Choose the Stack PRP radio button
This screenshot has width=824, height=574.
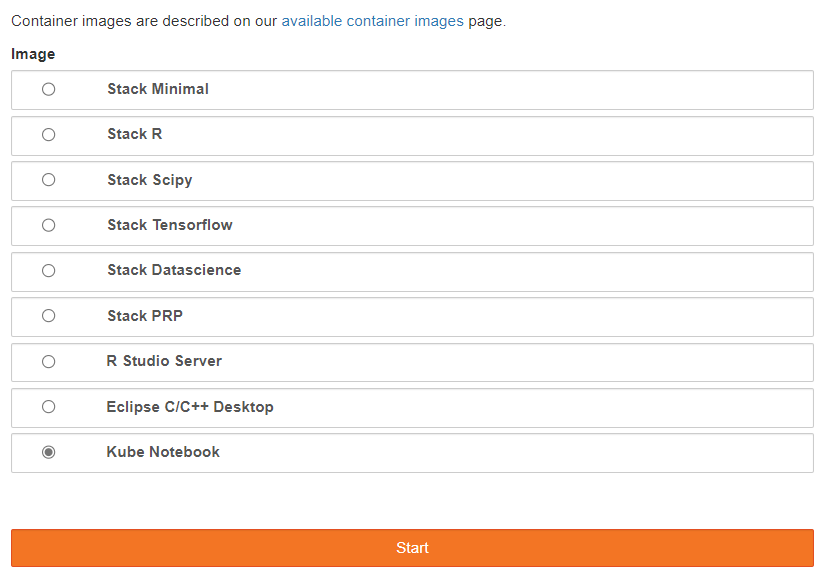coord(48,316)
